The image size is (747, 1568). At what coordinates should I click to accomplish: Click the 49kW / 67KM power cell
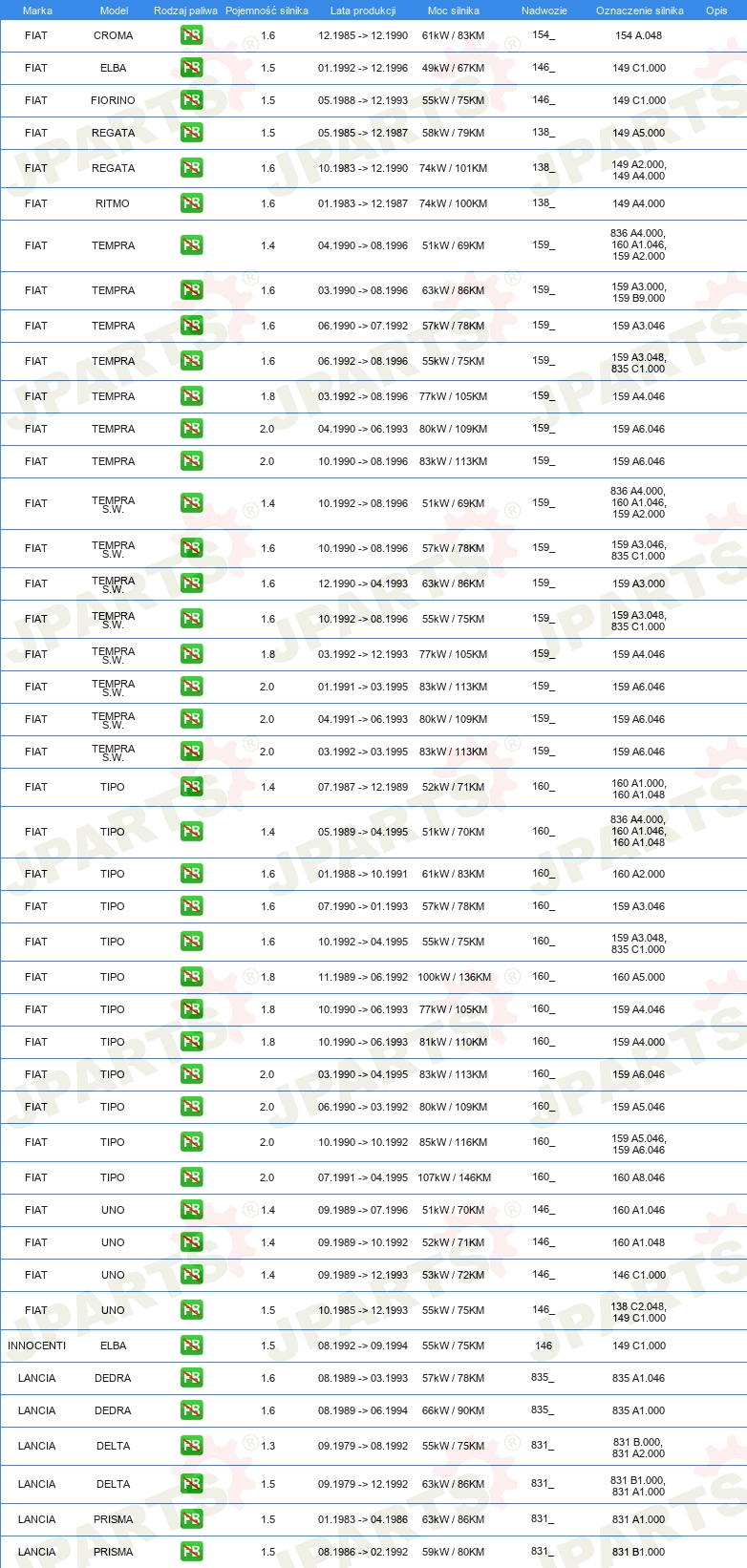click(454, 68)
